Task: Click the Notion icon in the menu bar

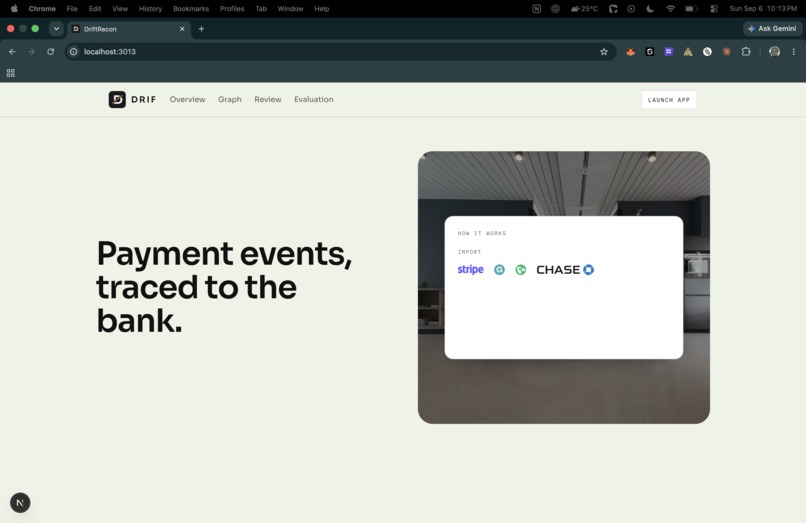Action: pyautogui.click(x=537, y=9)
